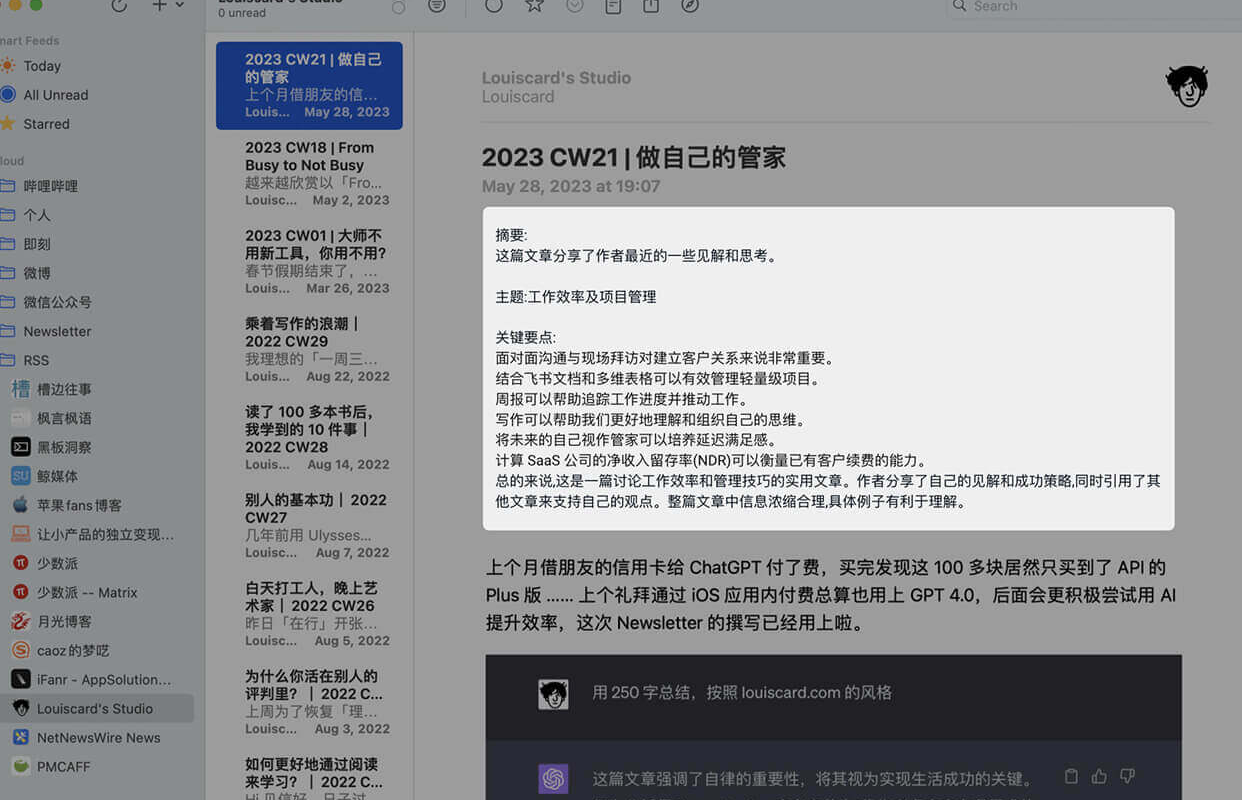The height and width of the screenshot is (800, 1242).
Task: Click the Louiscard's Studio link in article header
Action: pyautogui.click(x=556, y=78)
